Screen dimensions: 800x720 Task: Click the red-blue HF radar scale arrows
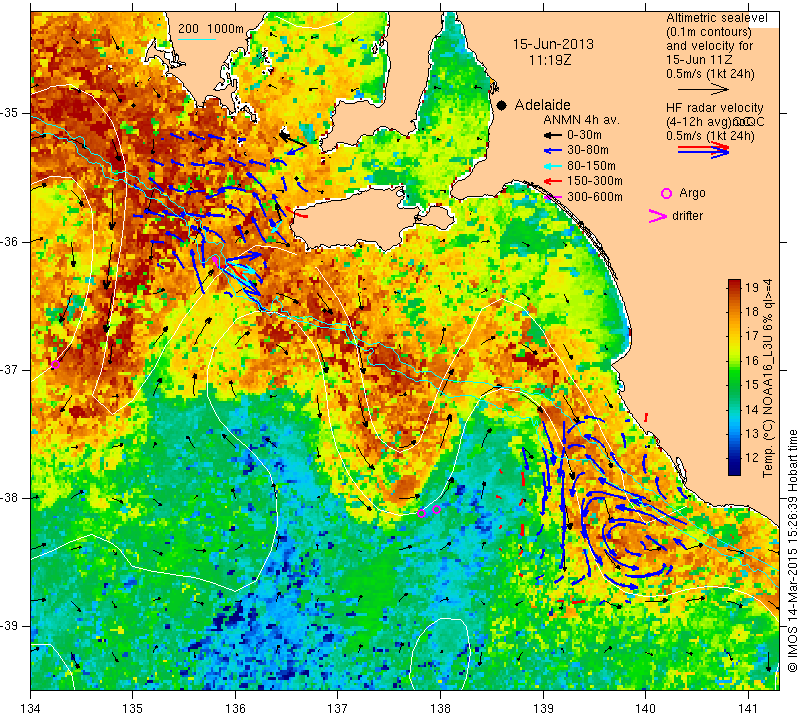point(704,150)
